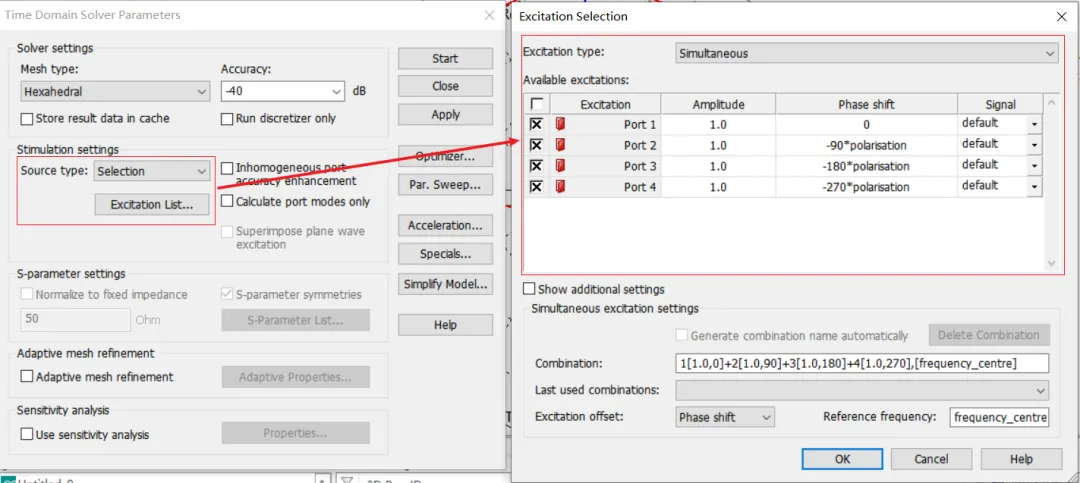This screenshot has height=483, width=1080.
Task: Click the Excitation List... button
Action: [152, 204]
